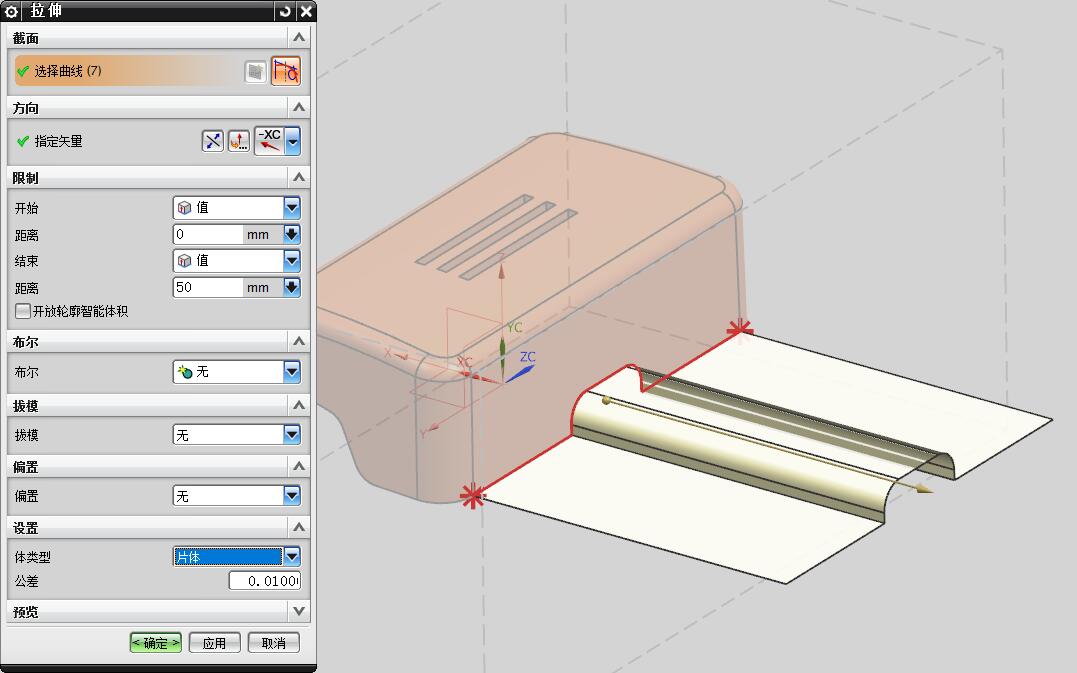The image size is (1077, 673).
Task: Click the arrow button beside start distance
Action: [x=292, y=234]
